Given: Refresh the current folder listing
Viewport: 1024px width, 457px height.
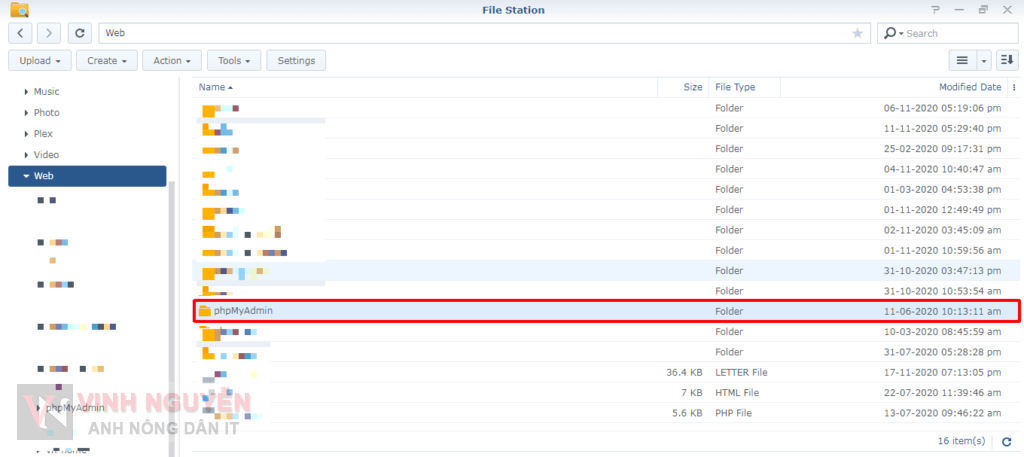Looking at the screenshot, I should pos(81,33).
